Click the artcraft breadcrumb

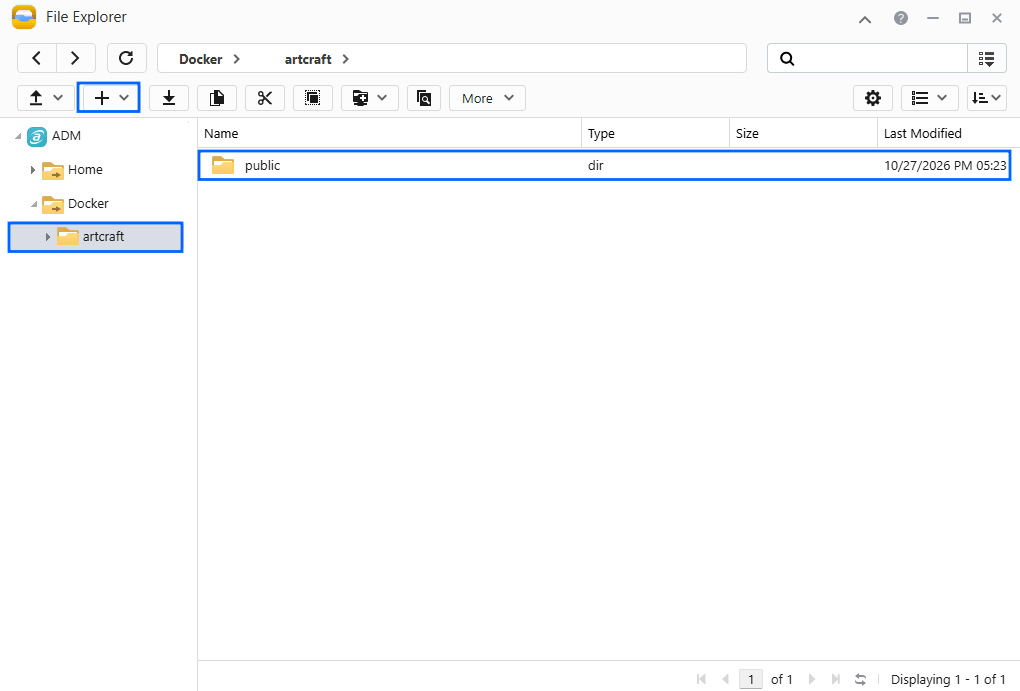[308, 59]
